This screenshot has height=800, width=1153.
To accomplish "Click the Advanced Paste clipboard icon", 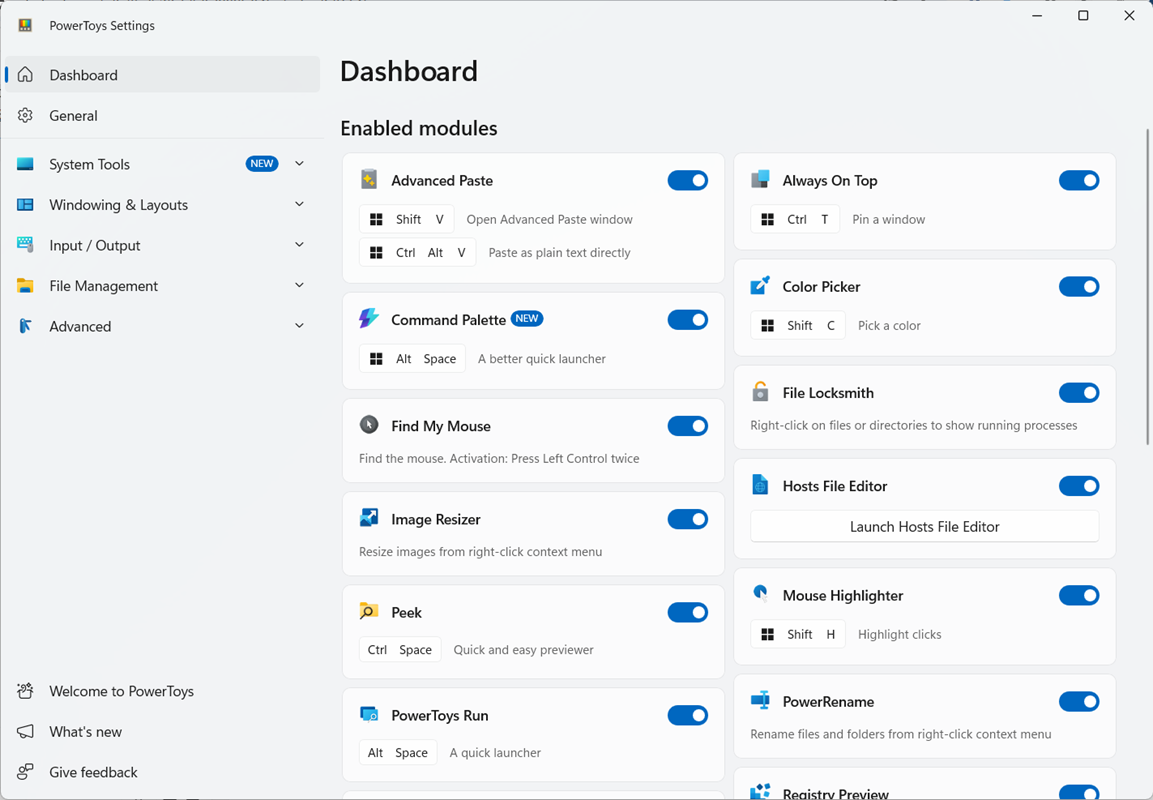I will point(369,179).
